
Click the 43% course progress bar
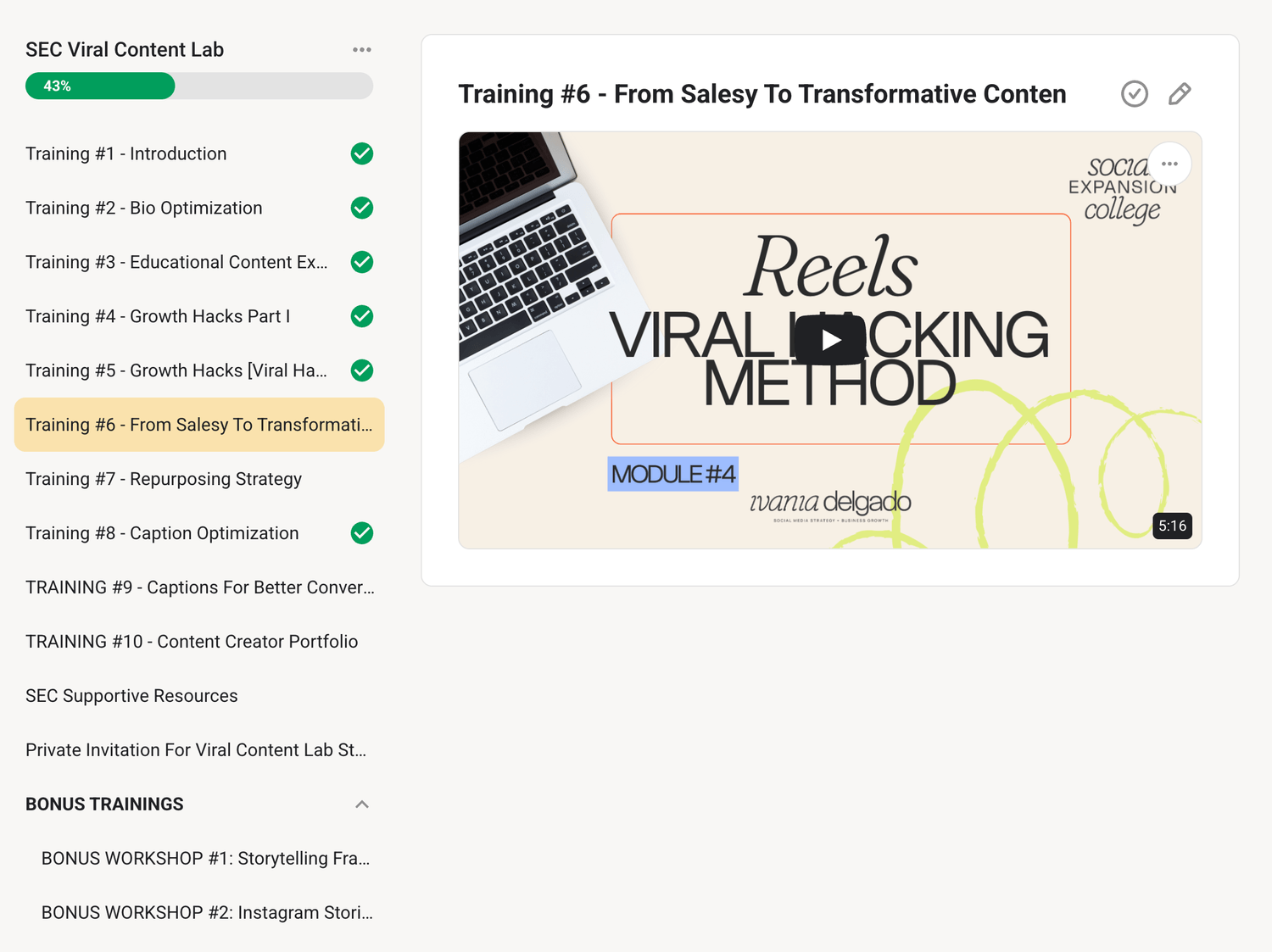[198, 86]
